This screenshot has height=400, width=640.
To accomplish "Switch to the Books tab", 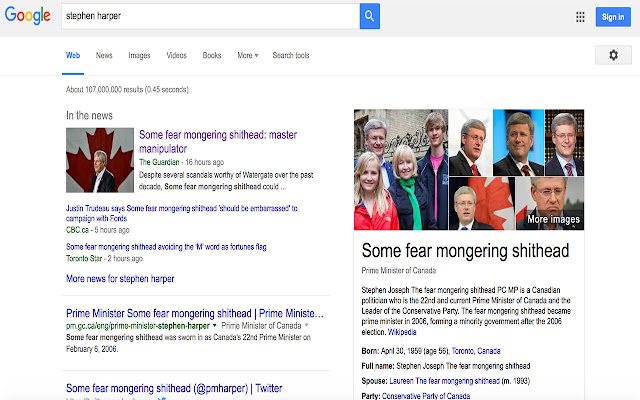I will pyautogui.click(x=212, y=55).
